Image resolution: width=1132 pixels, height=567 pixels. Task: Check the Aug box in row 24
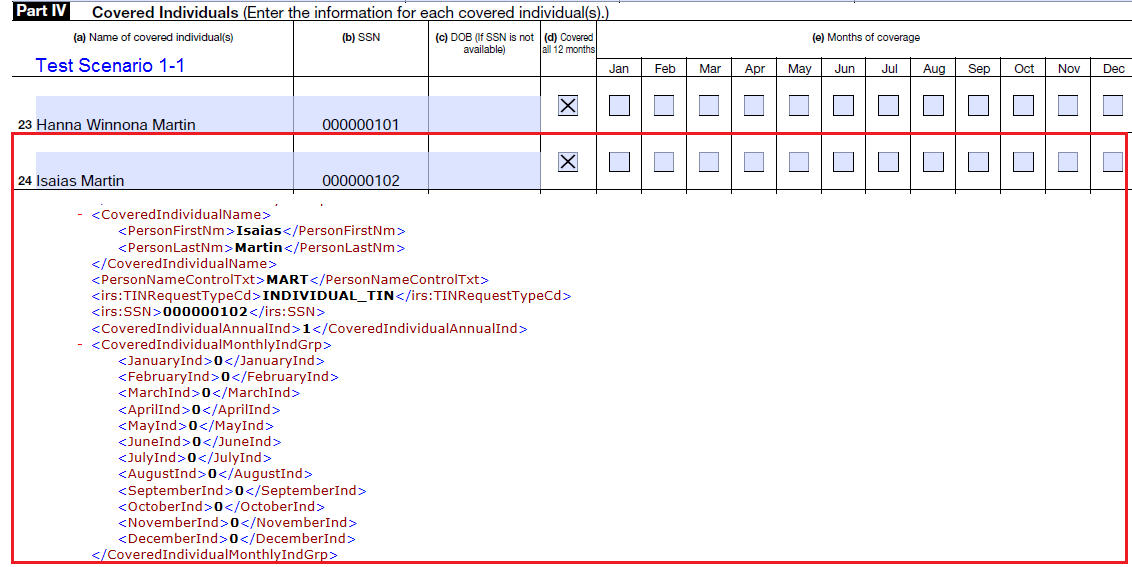[933, 162]
